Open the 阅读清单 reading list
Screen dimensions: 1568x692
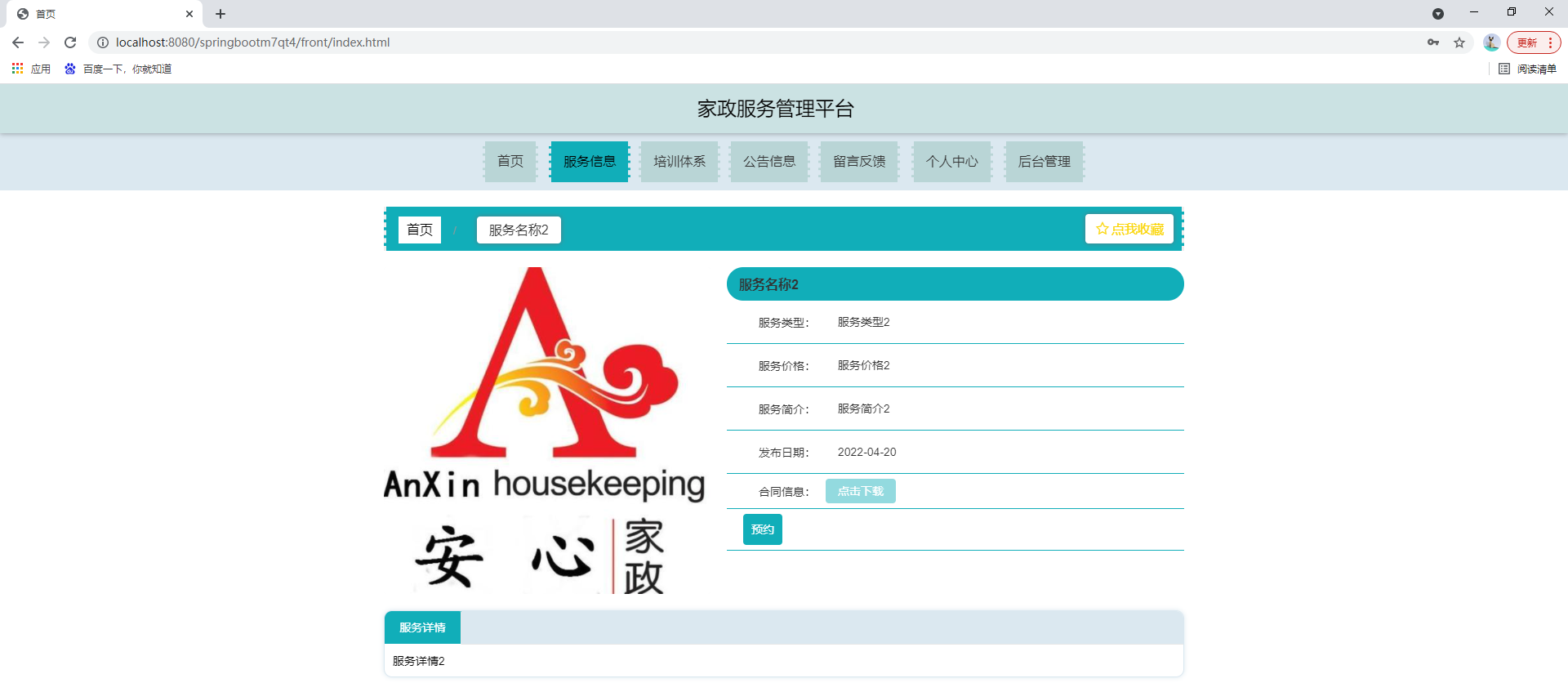tap(1528, 69)
